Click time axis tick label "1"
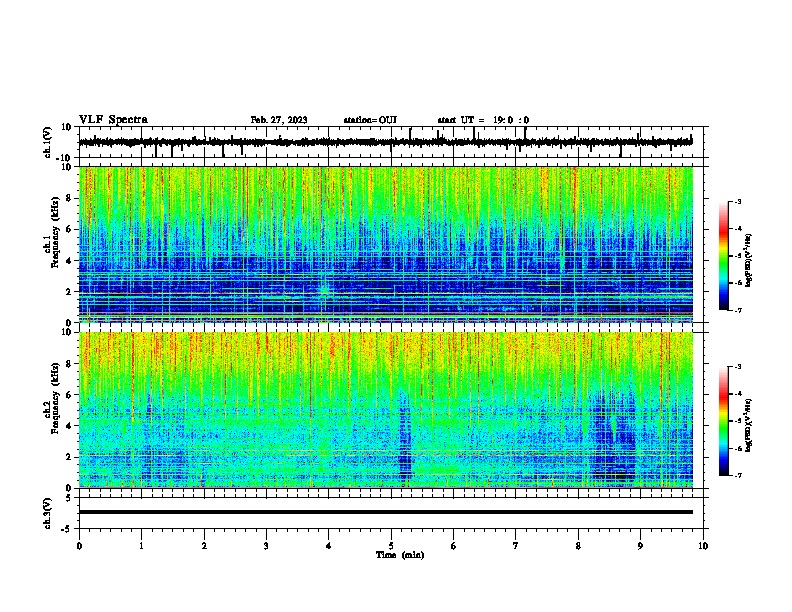Viewport: 792px width, 612px height. point(141,546)
